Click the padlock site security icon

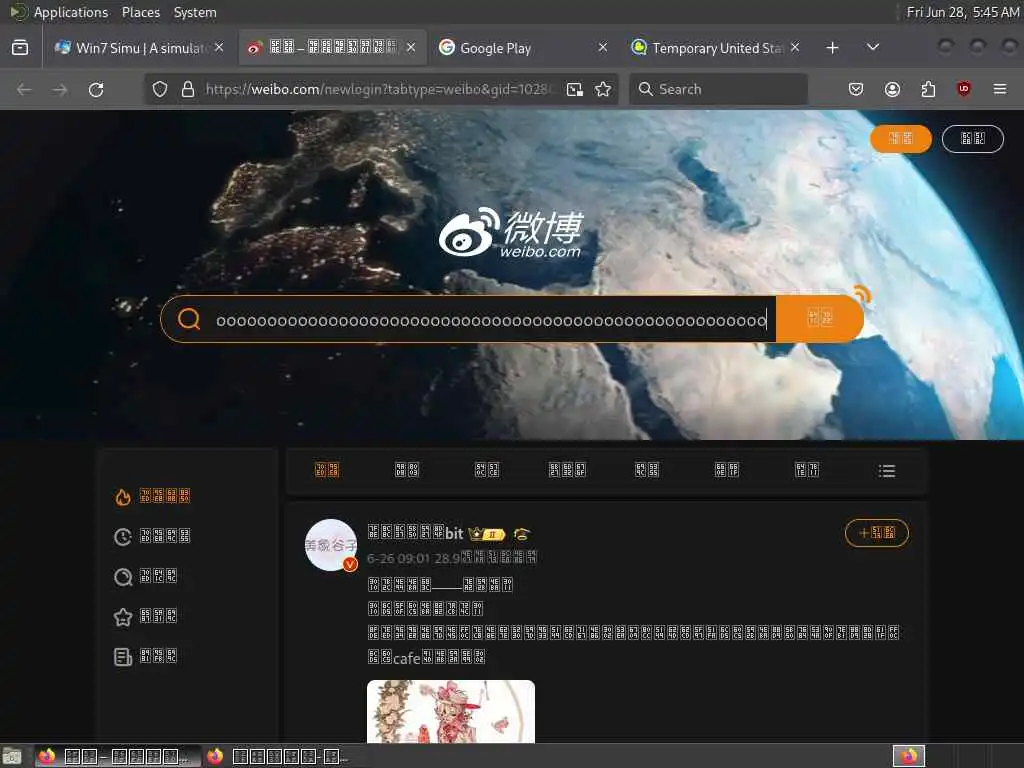click(x=188, y=89)
